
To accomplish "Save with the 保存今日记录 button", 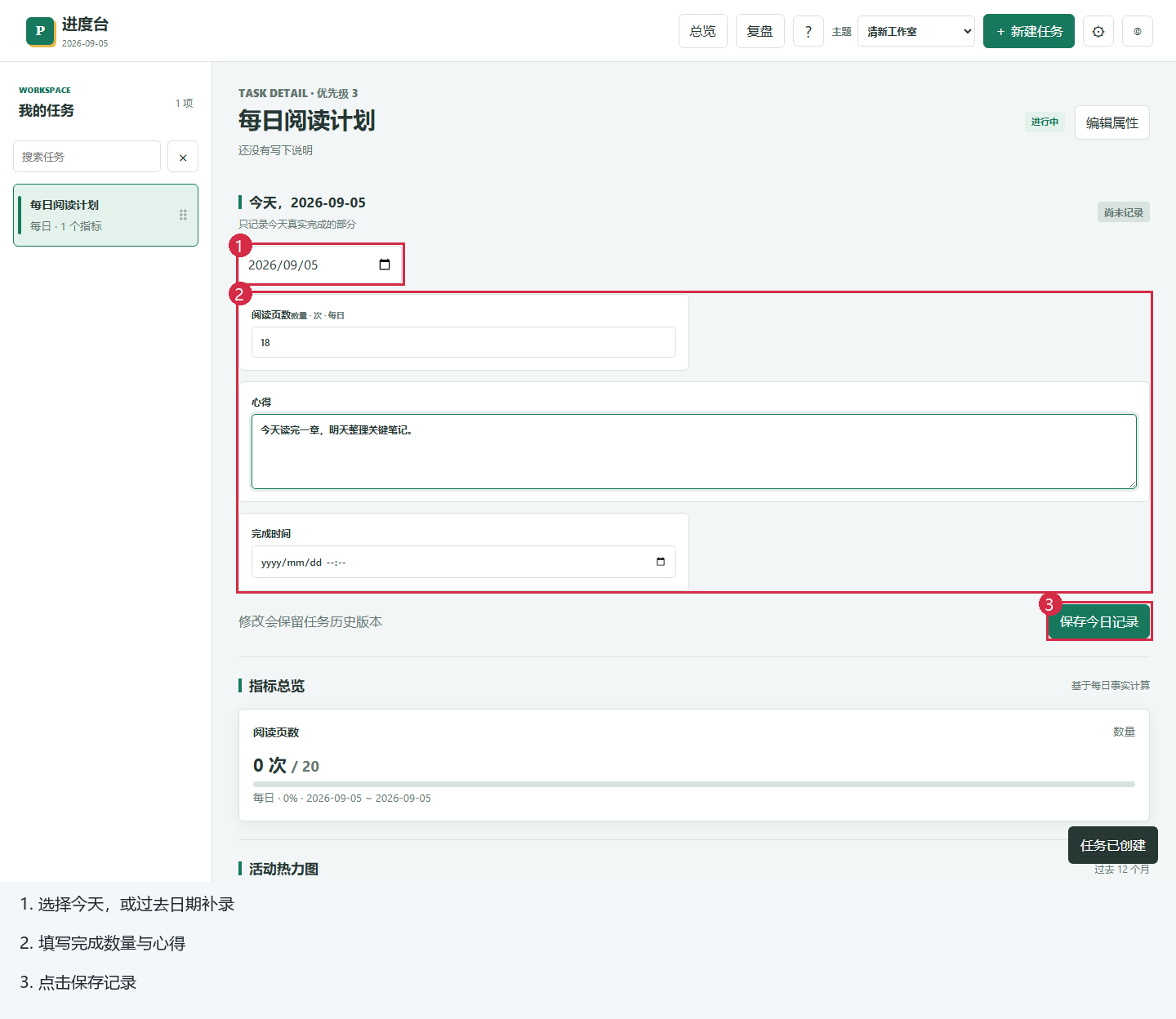I will (x=1099, y=622).
